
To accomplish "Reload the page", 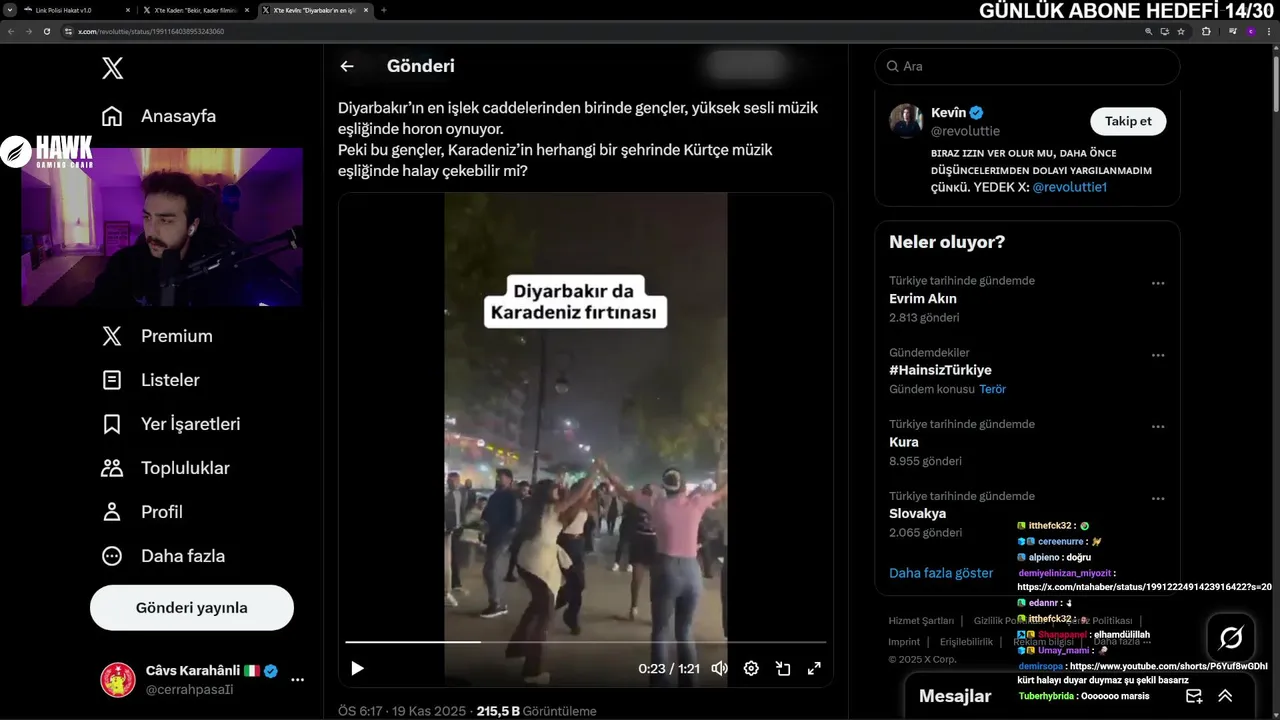I will pos(46,31).
